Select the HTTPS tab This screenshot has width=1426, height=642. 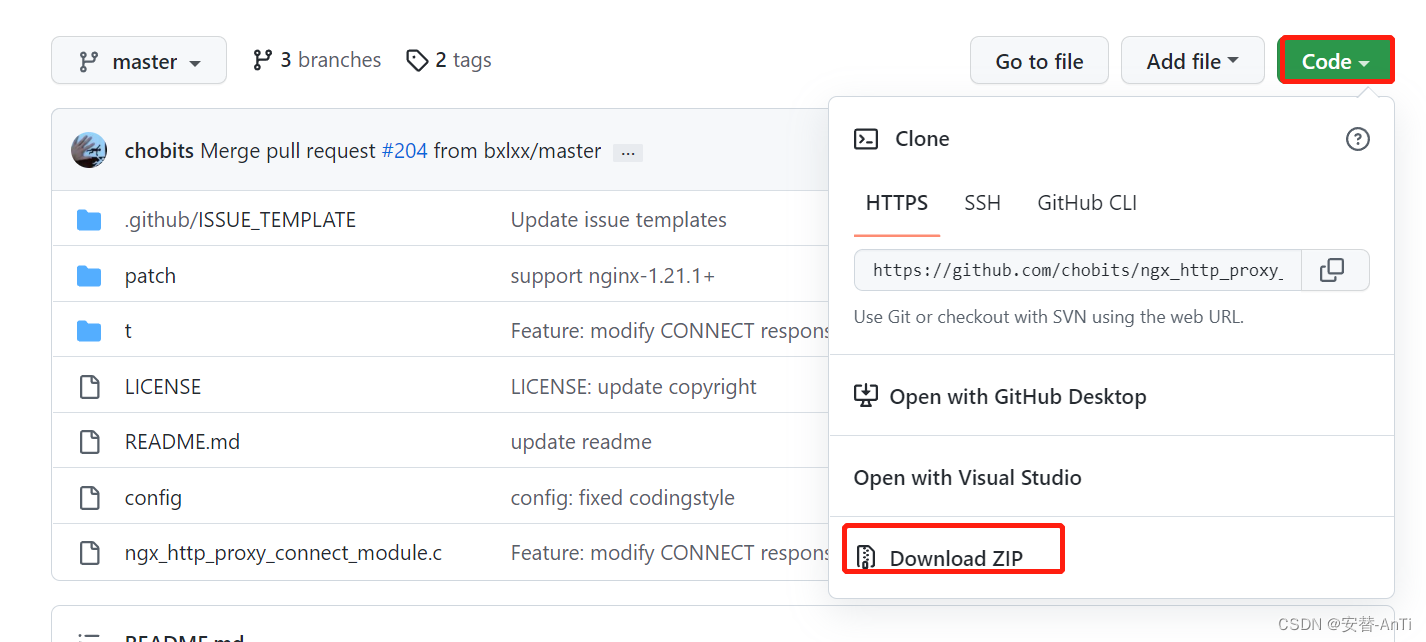[897, 203]
